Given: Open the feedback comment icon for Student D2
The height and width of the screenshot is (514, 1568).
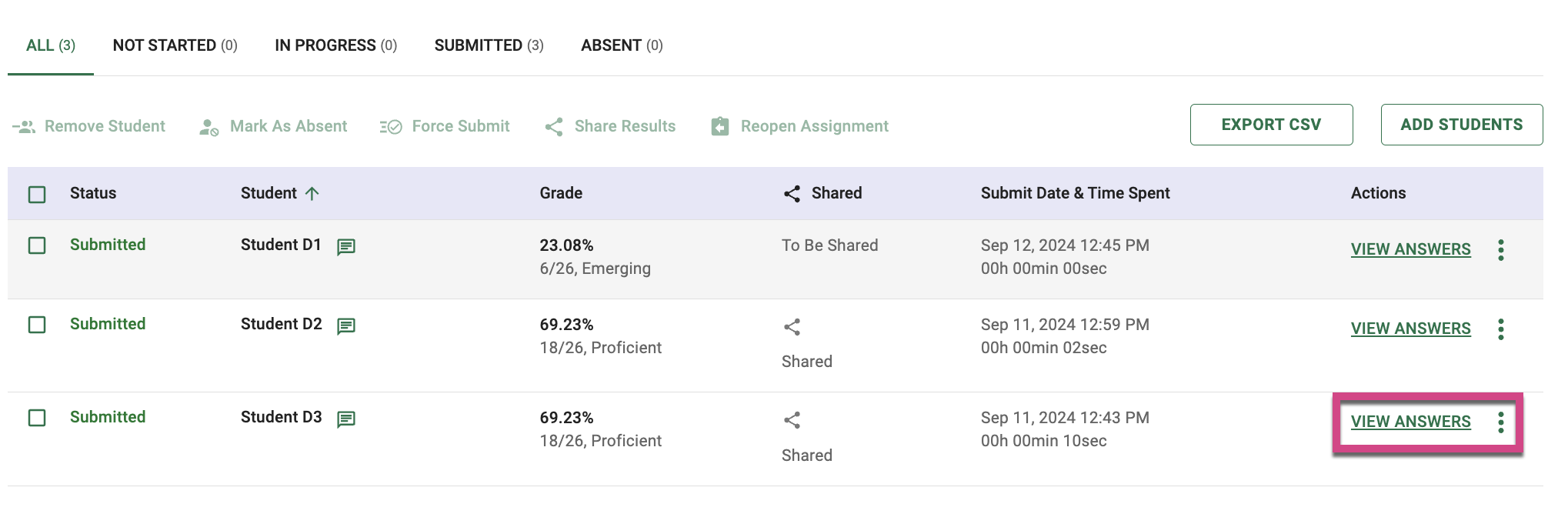Looking at the screenshot, I should pos(346,326).
